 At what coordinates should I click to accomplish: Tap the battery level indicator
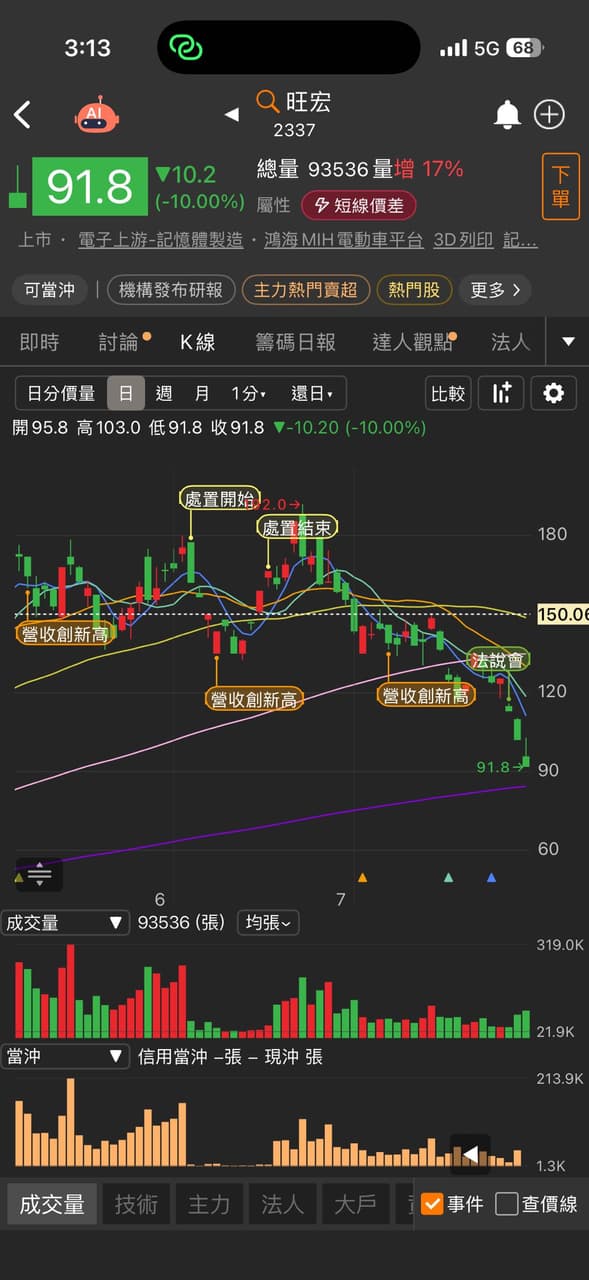coord(524,48)
